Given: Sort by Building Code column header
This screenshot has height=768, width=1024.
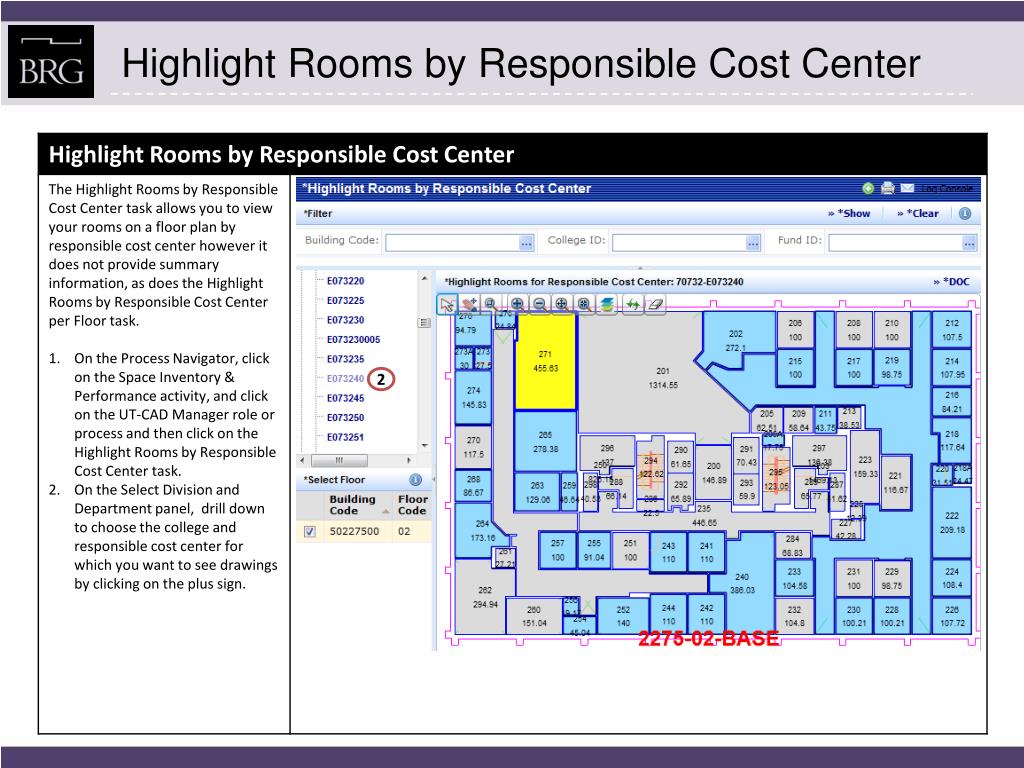Looking at the screenshot, I should [359, 505].
